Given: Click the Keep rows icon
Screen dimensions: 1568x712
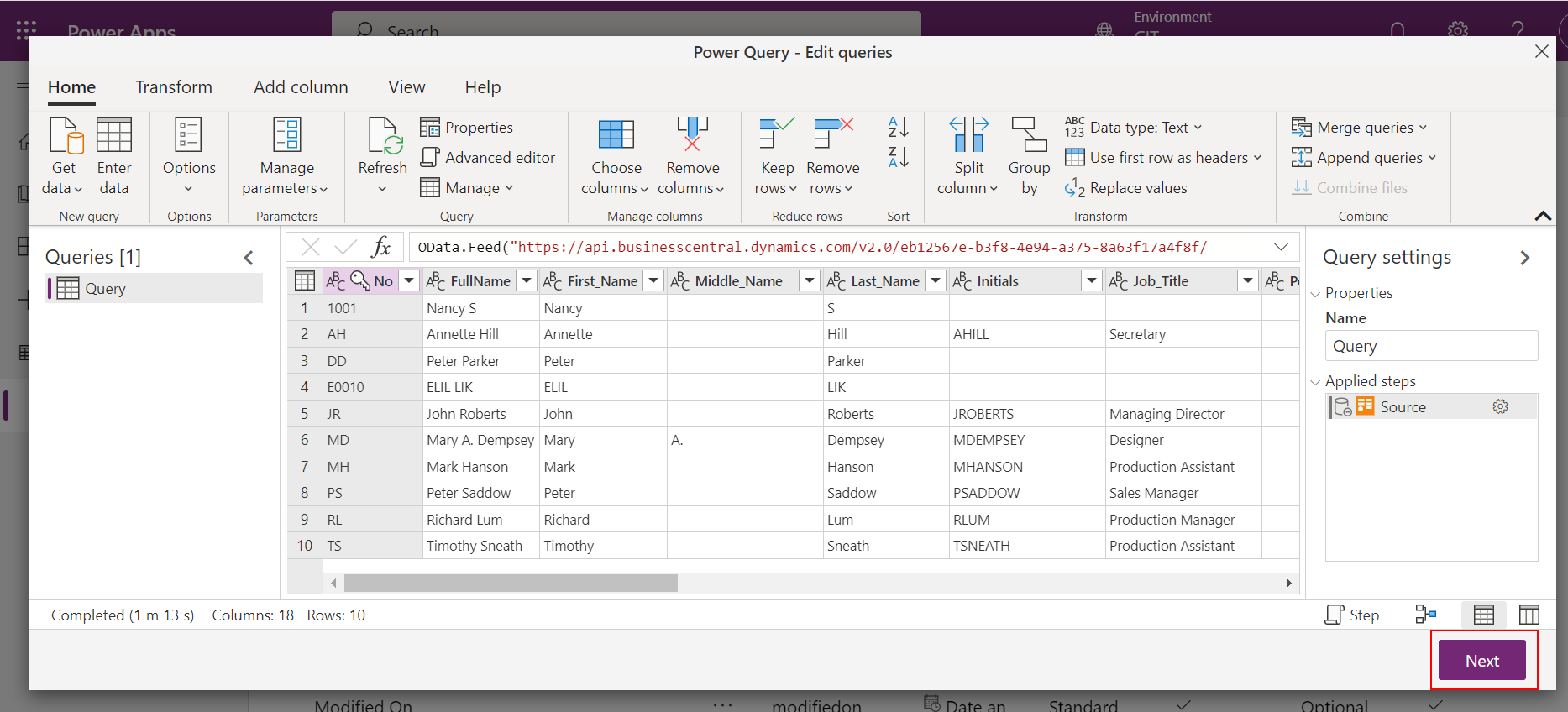Looking at the screenshot, I should click(x=776, y=134).
